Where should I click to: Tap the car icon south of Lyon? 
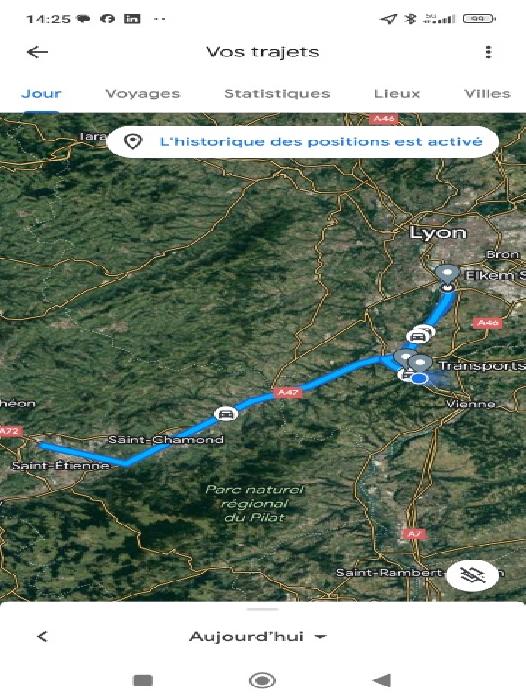click(417, 336)
